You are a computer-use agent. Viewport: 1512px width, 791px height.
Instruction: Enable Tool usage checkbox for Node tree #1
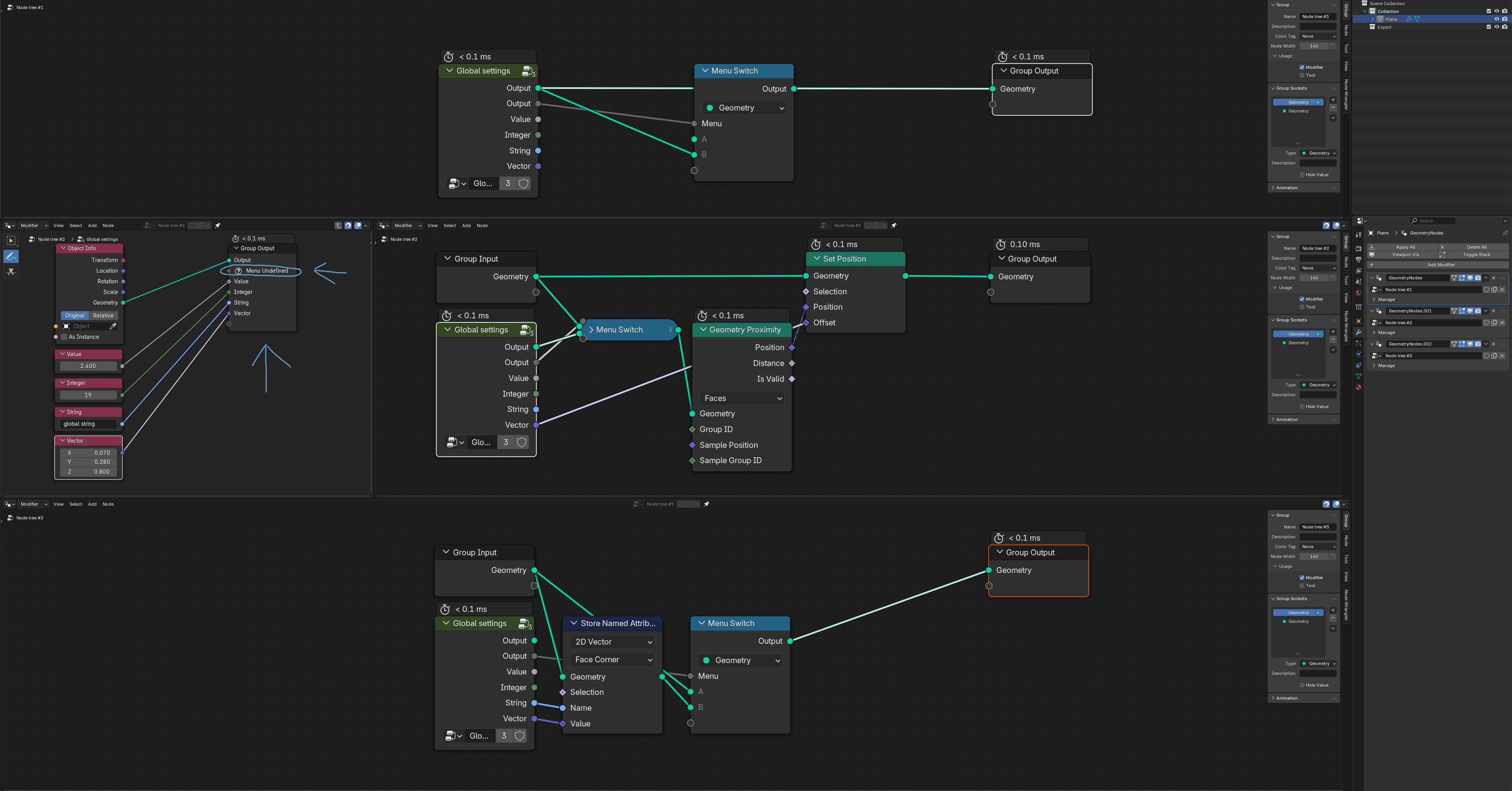pyautogui.click(x=1302, y=75)
